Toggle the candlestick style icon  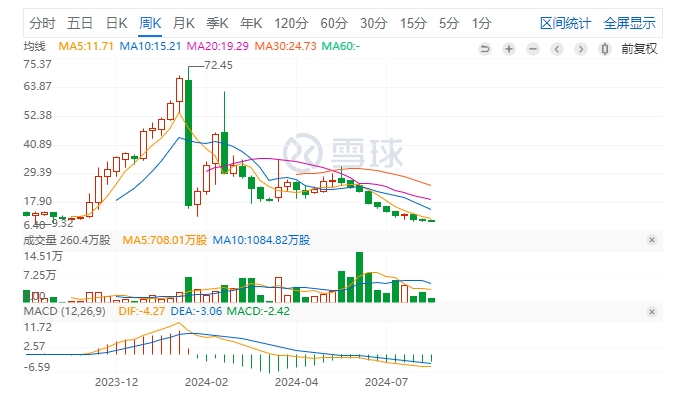[605, 49]
